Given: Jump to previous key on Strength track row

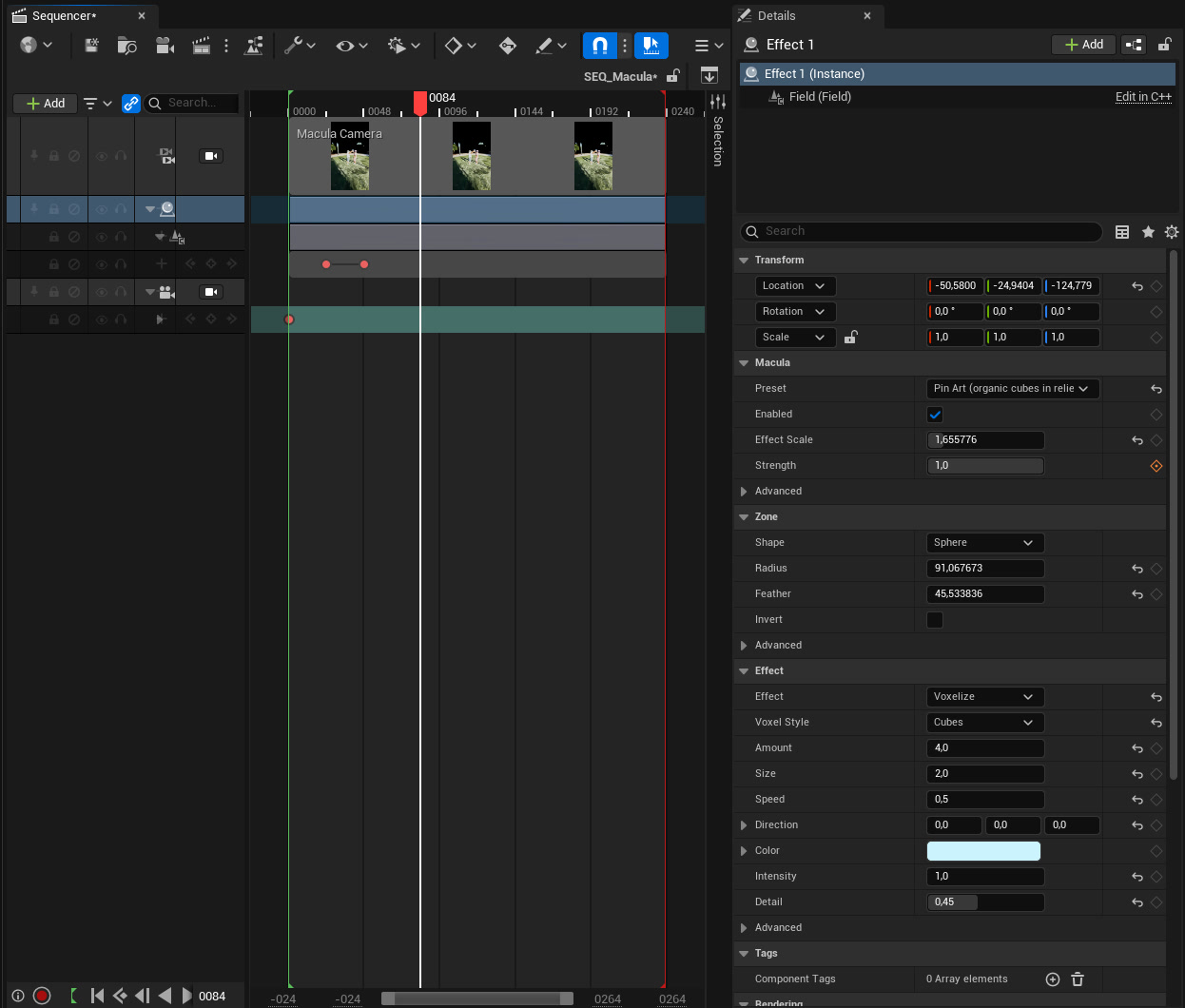Looking at the screenshot, I should [x=190, y=263].
